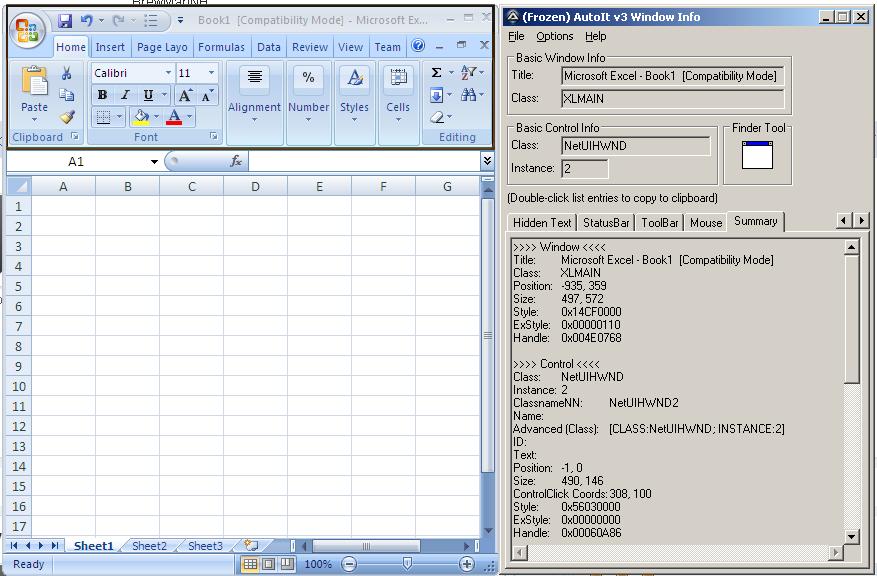Open the File menu in AutoIt Window Info
The width and height of the screenshot is (877, 576).
pyautogui.click(x=516, y=36)
